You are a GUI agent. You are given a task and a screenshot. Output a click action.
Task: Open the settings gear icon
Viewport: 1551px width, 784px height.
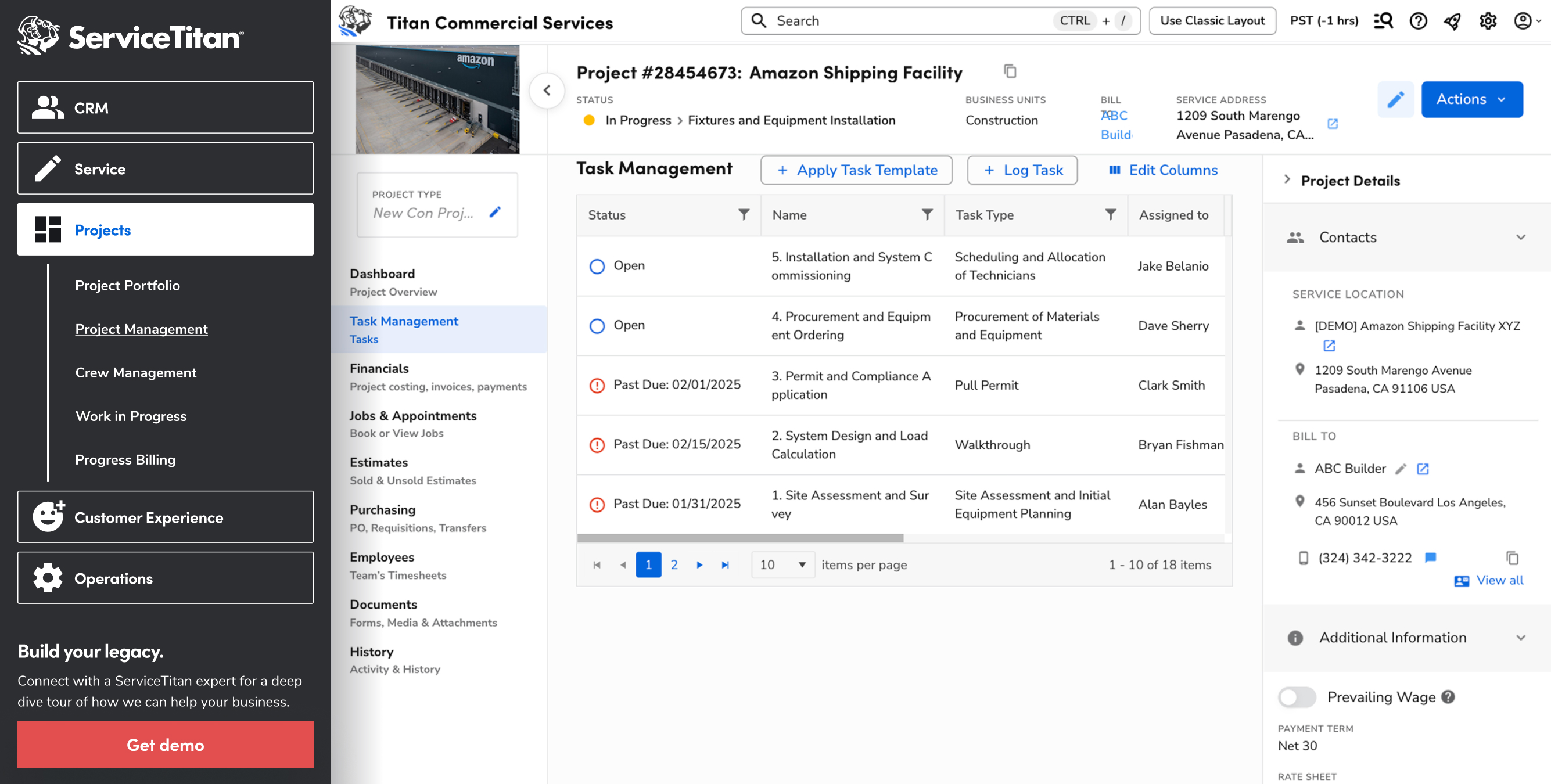[1487, 21]
